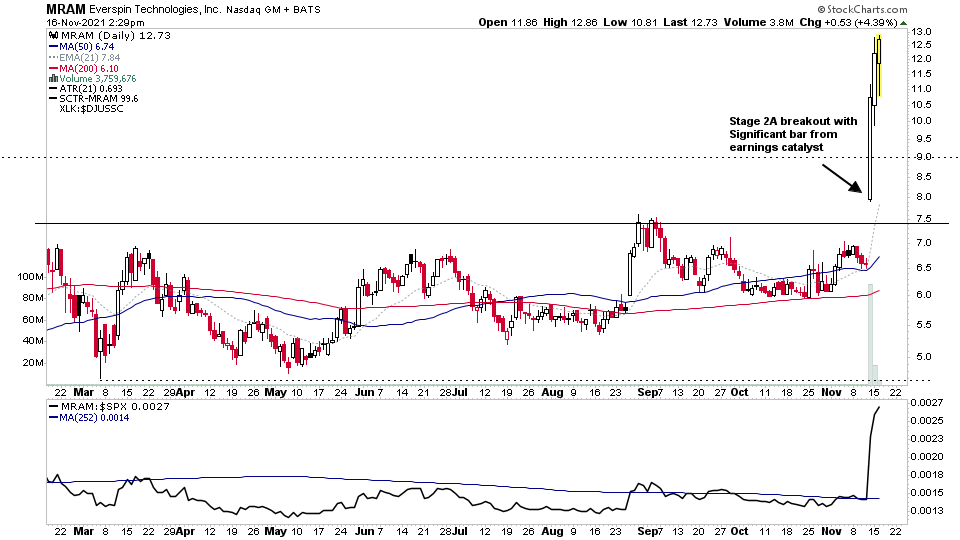960x540 pixels.
Task: Click the volume bars icon in legend
Action: click(x=53, y=78)
